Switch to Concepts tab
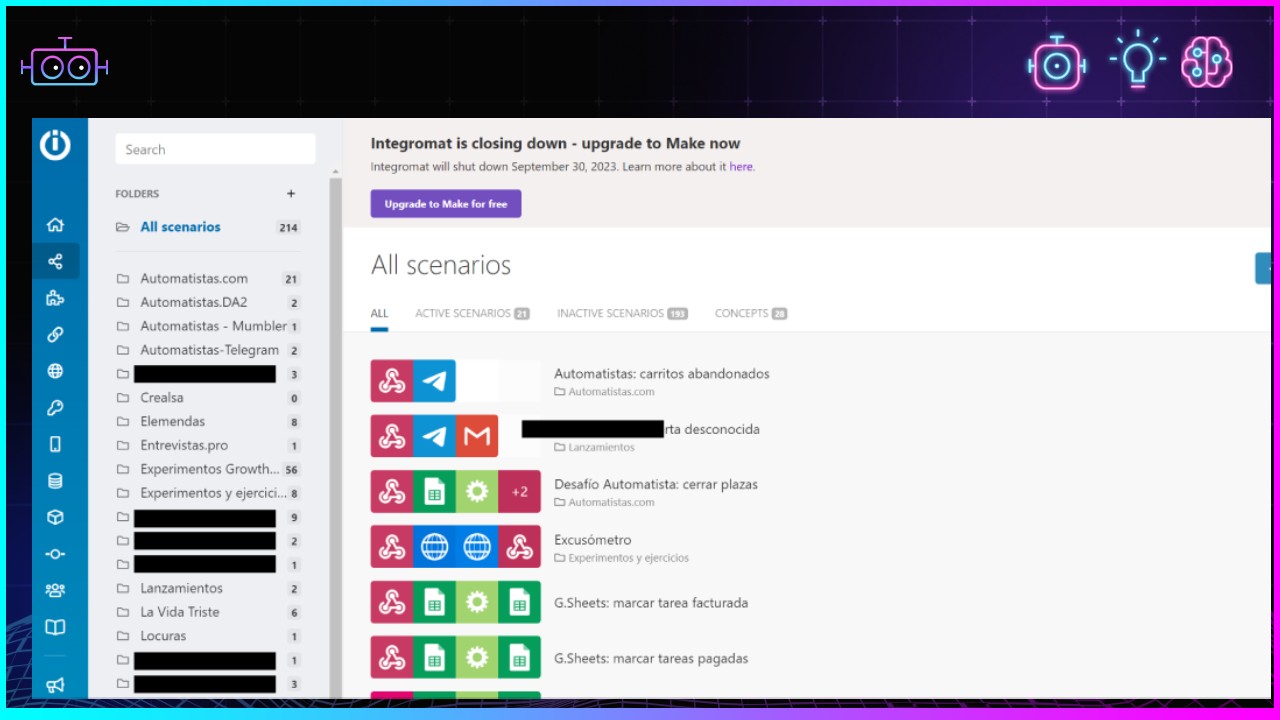The height and width of the screenshot is (720, 1280). tap(750, 313)
